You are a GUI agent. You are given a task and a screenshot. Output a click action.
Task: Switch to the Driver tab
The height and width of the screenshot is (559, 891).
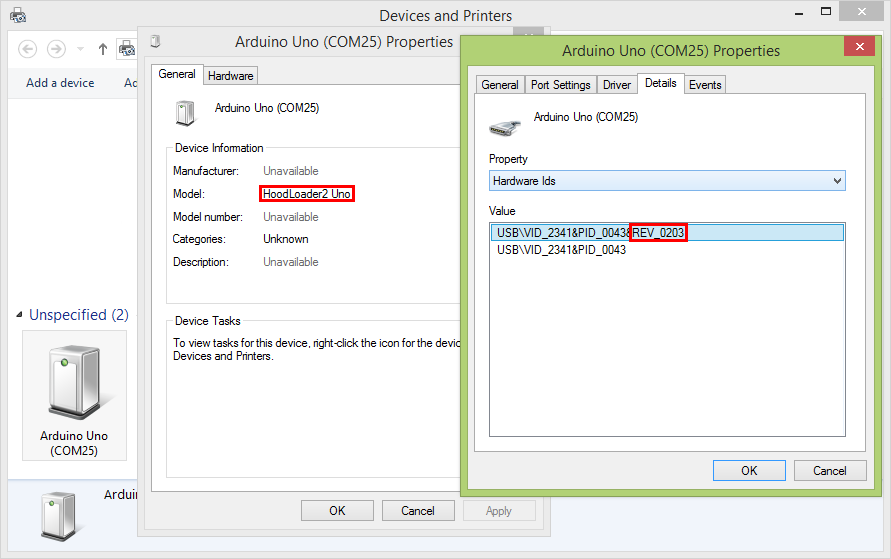click(617, 85)
